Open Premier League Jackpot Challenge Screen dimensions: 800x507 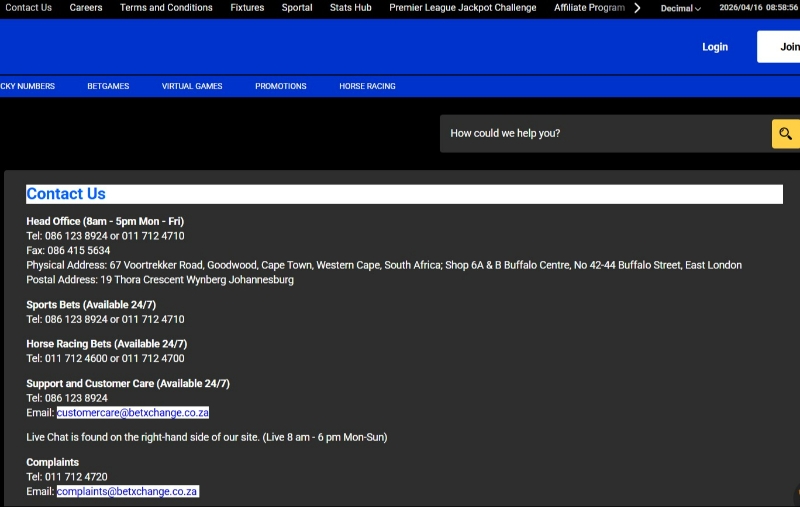(x=462, y=8)
